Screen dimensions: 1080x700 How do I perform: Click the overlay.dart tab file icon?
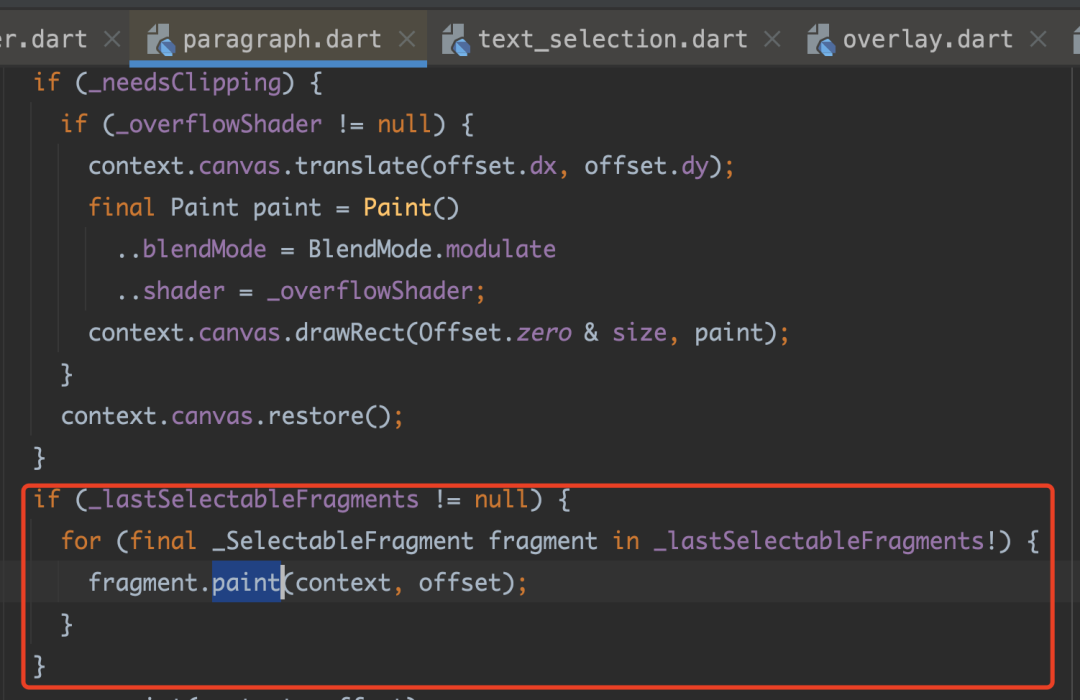(822, 40)
